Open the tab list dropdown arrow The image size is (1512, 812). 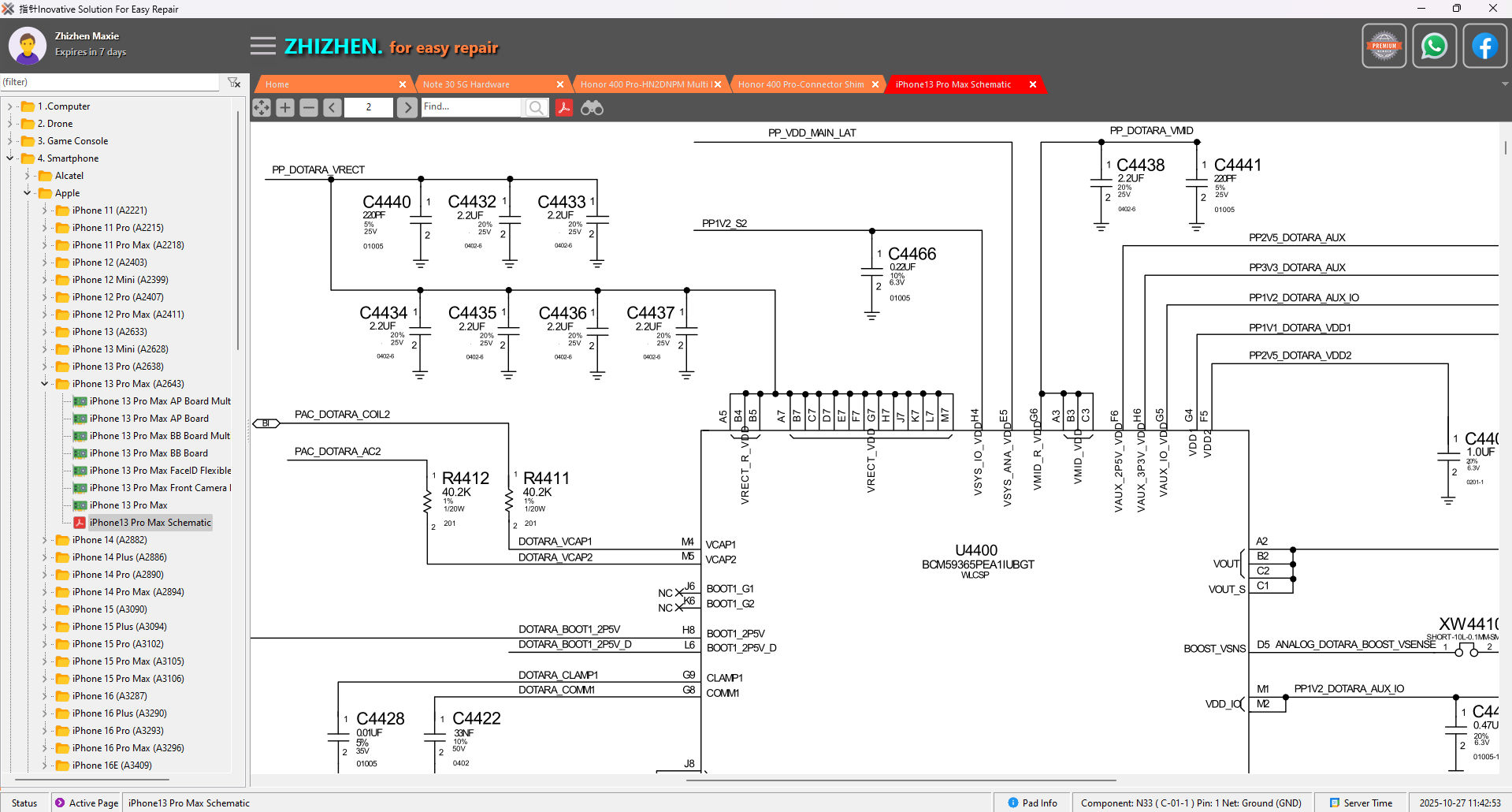coord(1505,84)
